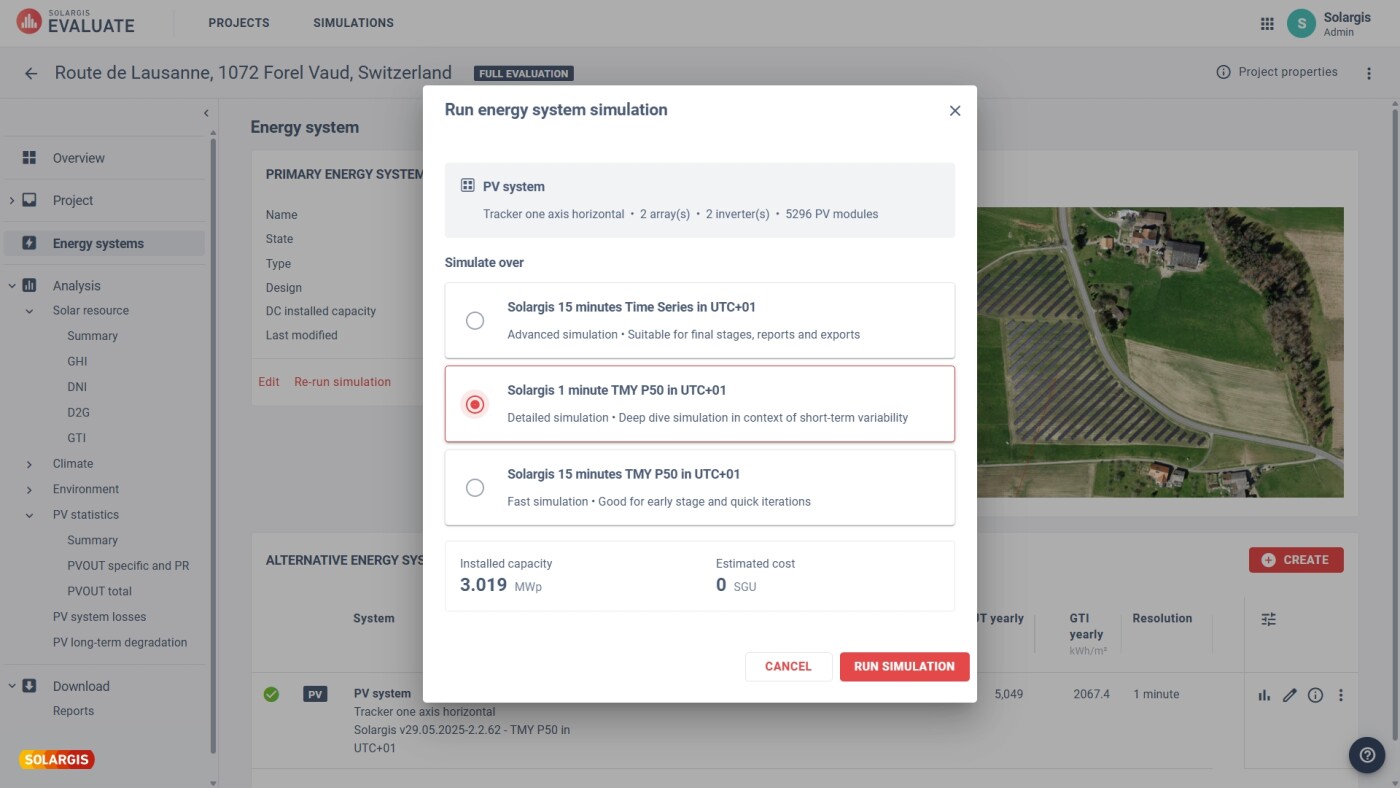Open the help question mark button
The image size is (1400, 788).
(x=1367, y=755)
